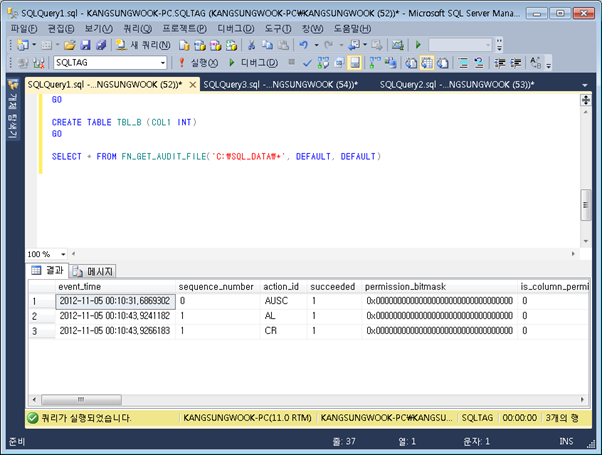This screenshot has height=455, width=602.
Task: Open the 보기(V) menu
Action: pyautogui.click(x=98, y=28)
